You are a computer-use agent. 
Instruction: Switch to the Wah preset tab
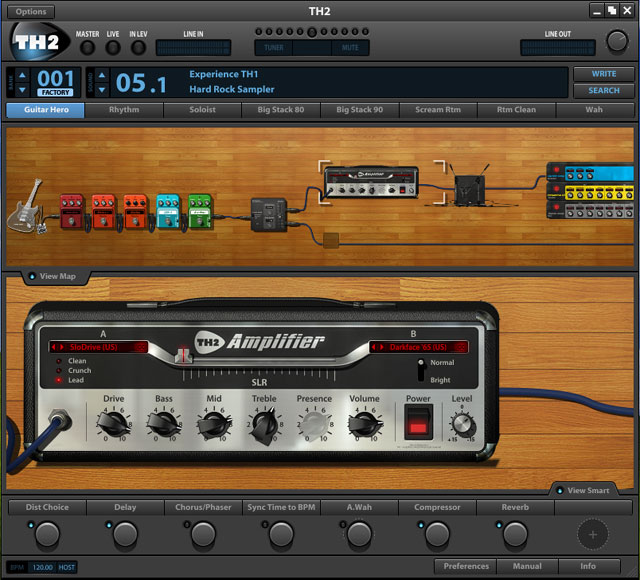pos(594,110)
